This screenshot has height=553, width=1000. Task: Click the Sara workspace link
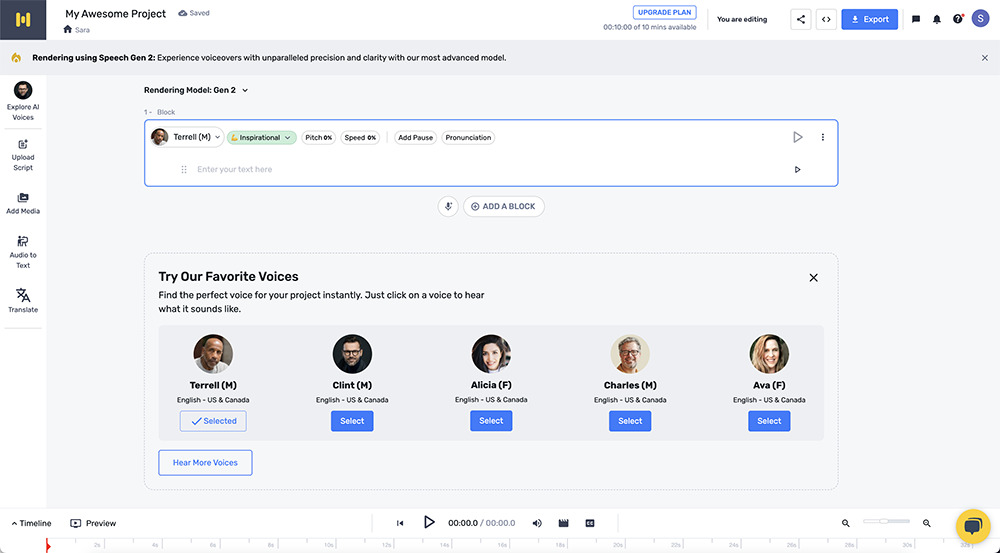click(x=82, y=30)
